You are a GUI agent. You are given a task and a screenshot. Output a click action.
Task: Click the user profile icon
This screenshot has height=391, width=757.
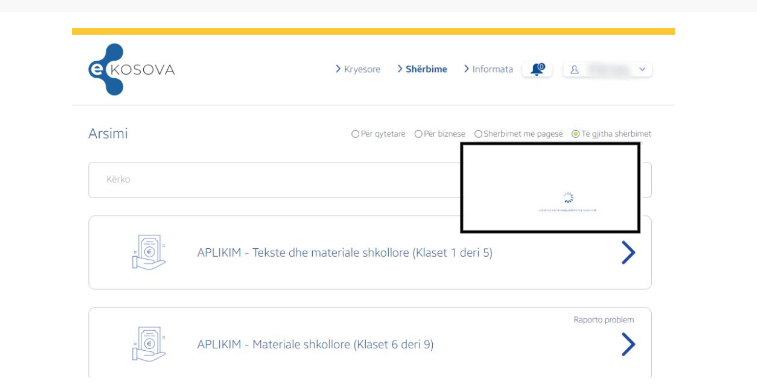pyautogui.click(x=575, y=70)
